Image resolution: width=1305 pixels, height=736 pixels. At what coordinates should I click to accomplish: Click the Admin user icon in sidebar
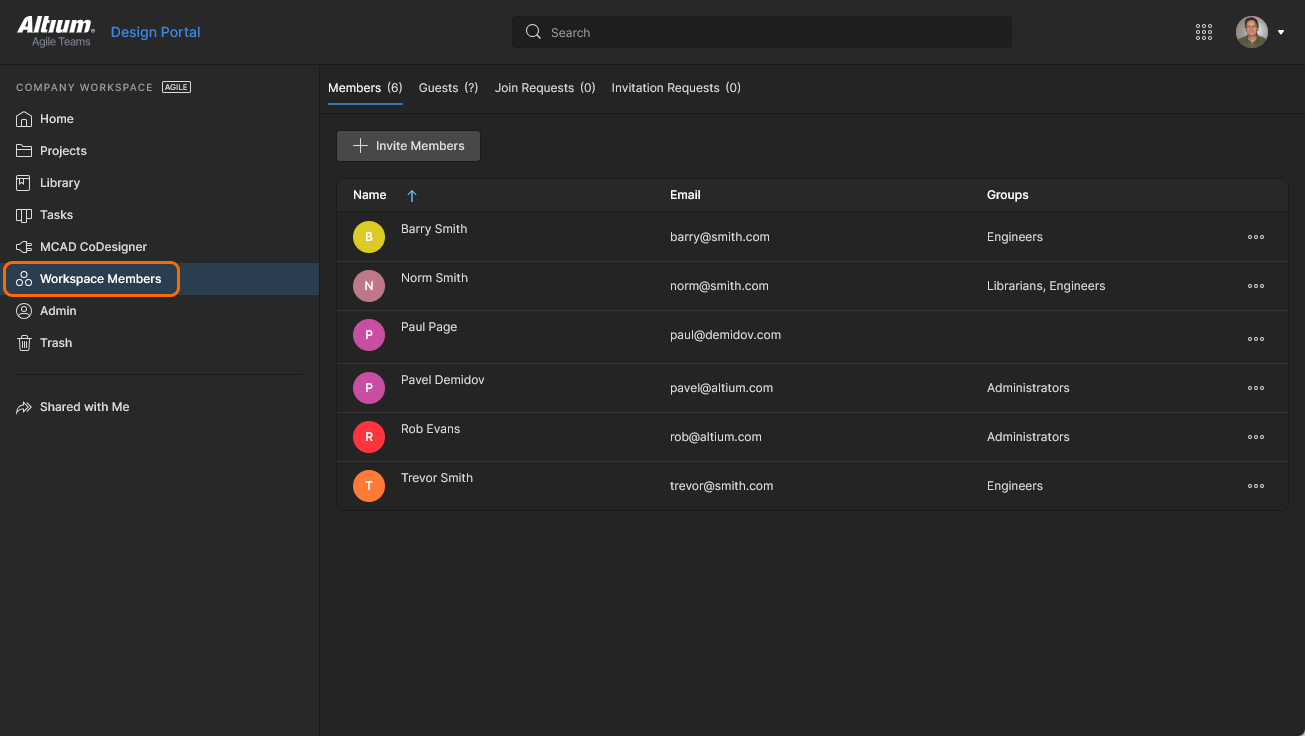coord(24,311)
